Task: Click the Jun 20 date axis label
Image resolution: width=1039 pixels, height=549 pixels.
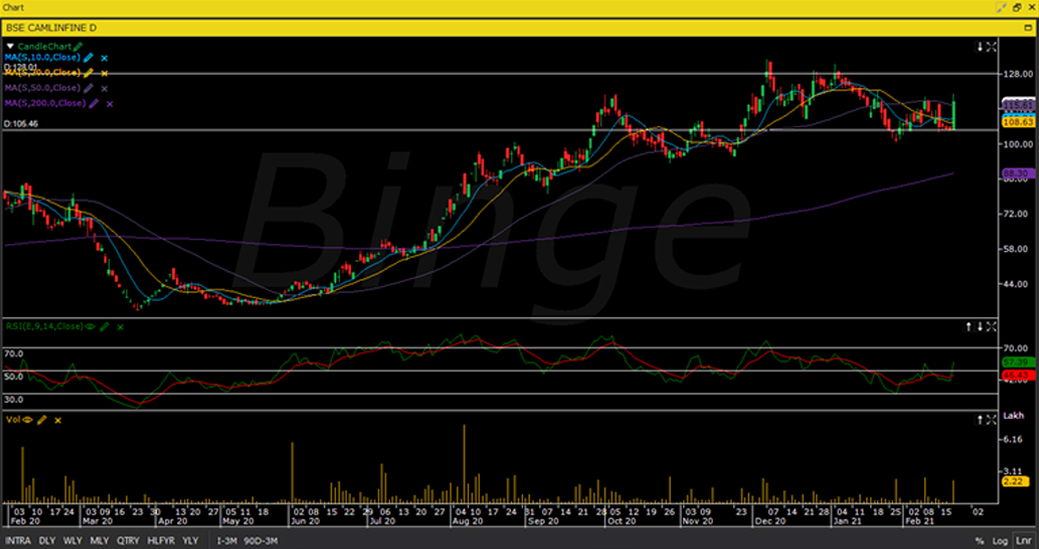Action: 305,521
